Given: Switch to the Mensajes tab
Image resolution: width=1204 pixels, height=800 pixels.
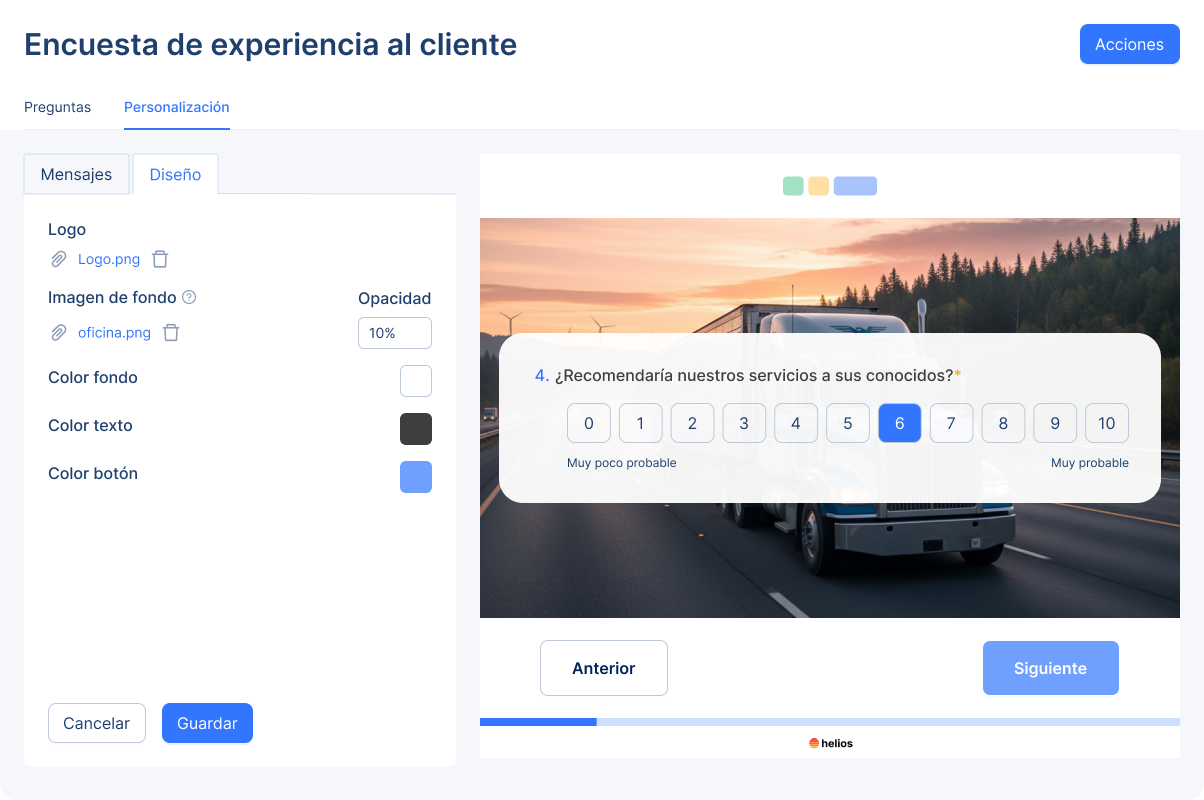Looking at the screenshot, I should coord(76,174).
